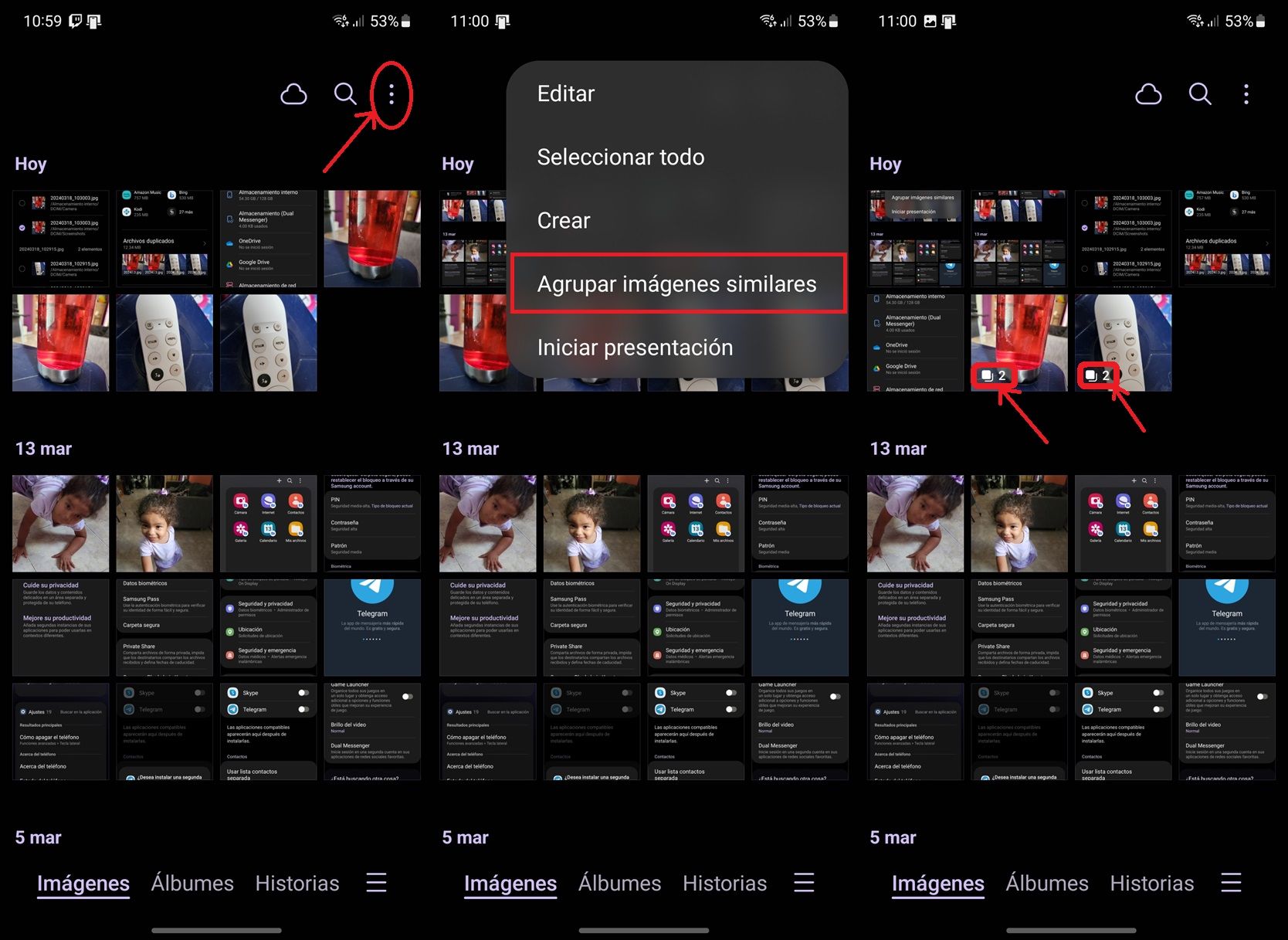Choose 'Crear' in the open menu
Image resolution: width=1288 pixels, height=940 pixels.
[x=564, y=220]
